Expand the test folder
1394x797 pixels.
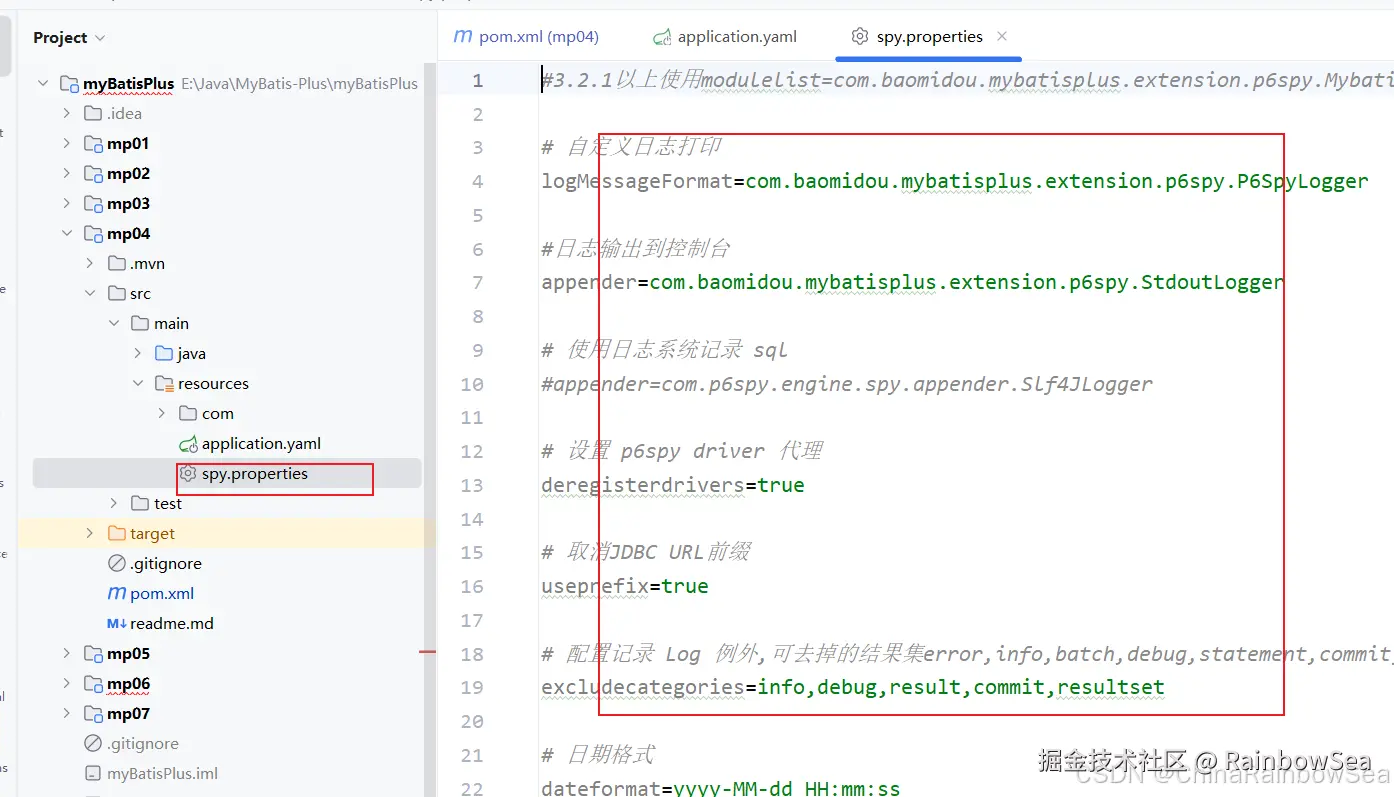pos(114,503)
